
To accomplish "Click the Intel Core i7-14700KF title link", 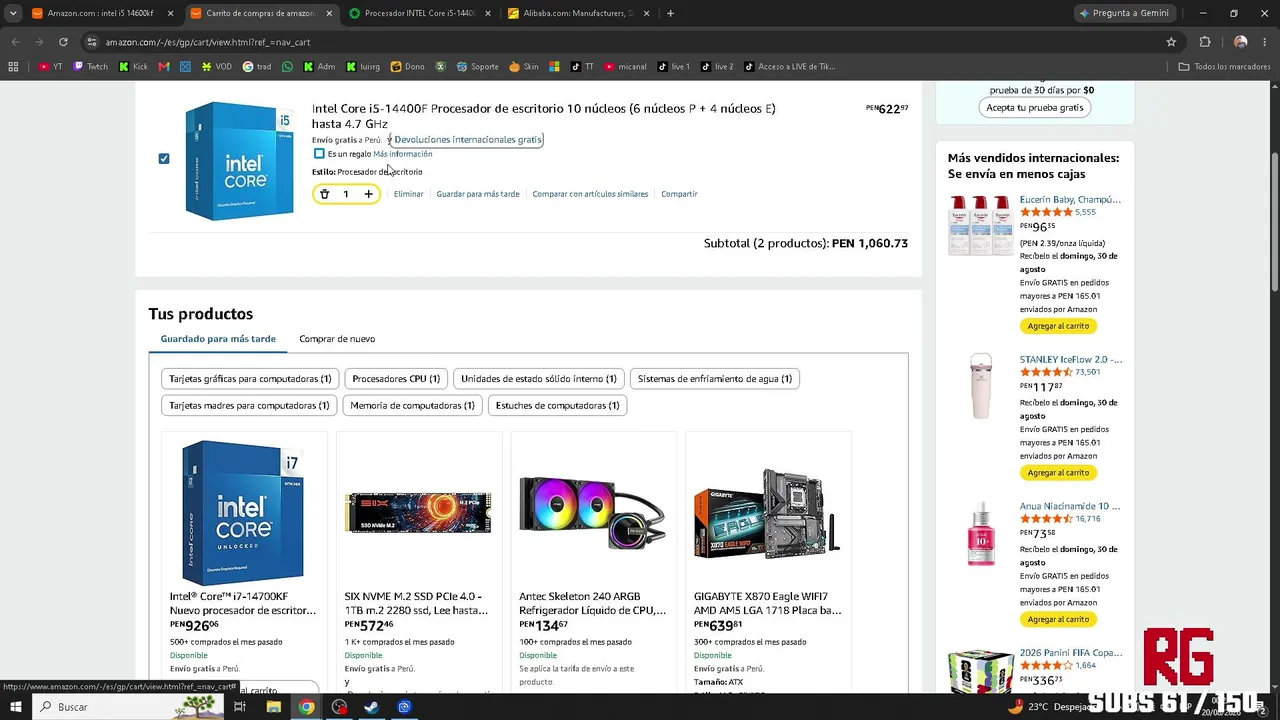I will coord(243,603).
